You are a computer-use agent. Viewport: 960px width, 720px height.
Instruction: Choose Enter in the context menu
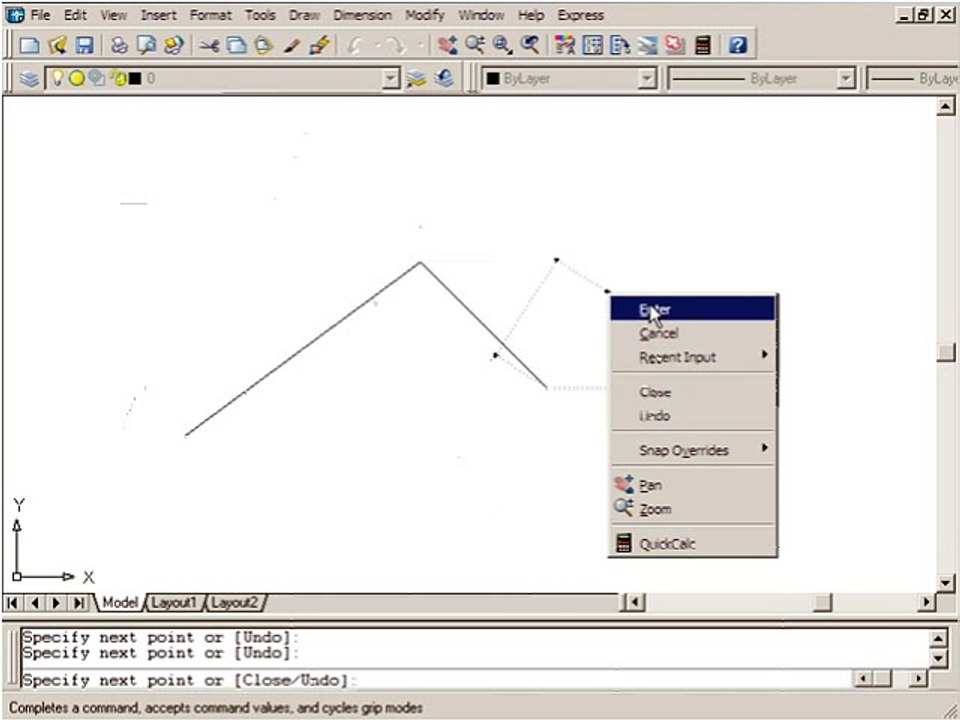pos(693,309)
